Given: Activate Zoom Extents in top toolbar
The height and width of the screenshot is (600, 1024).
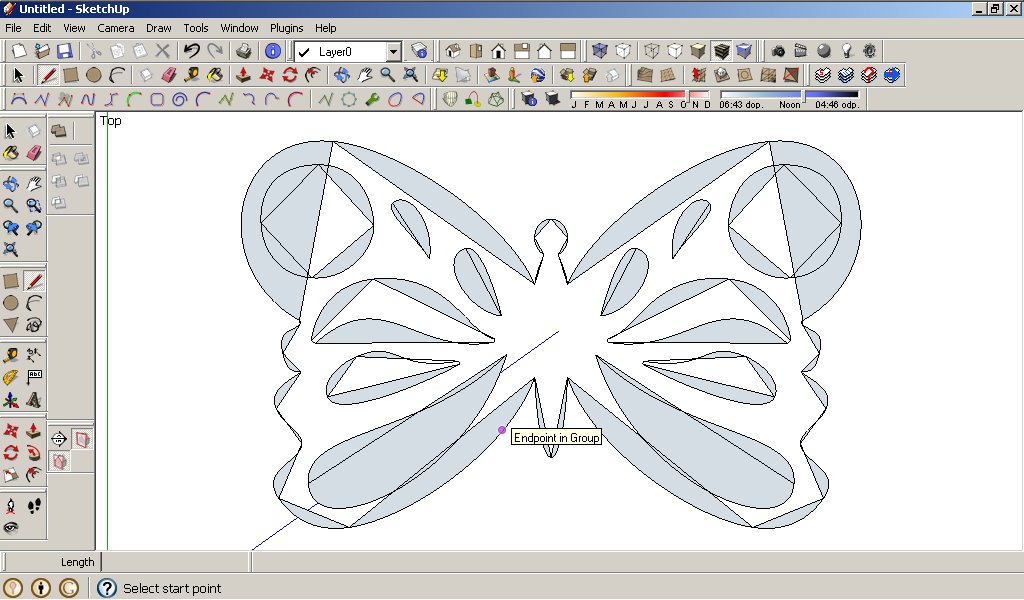Looking at the screenshot, I should click(410, 75).
